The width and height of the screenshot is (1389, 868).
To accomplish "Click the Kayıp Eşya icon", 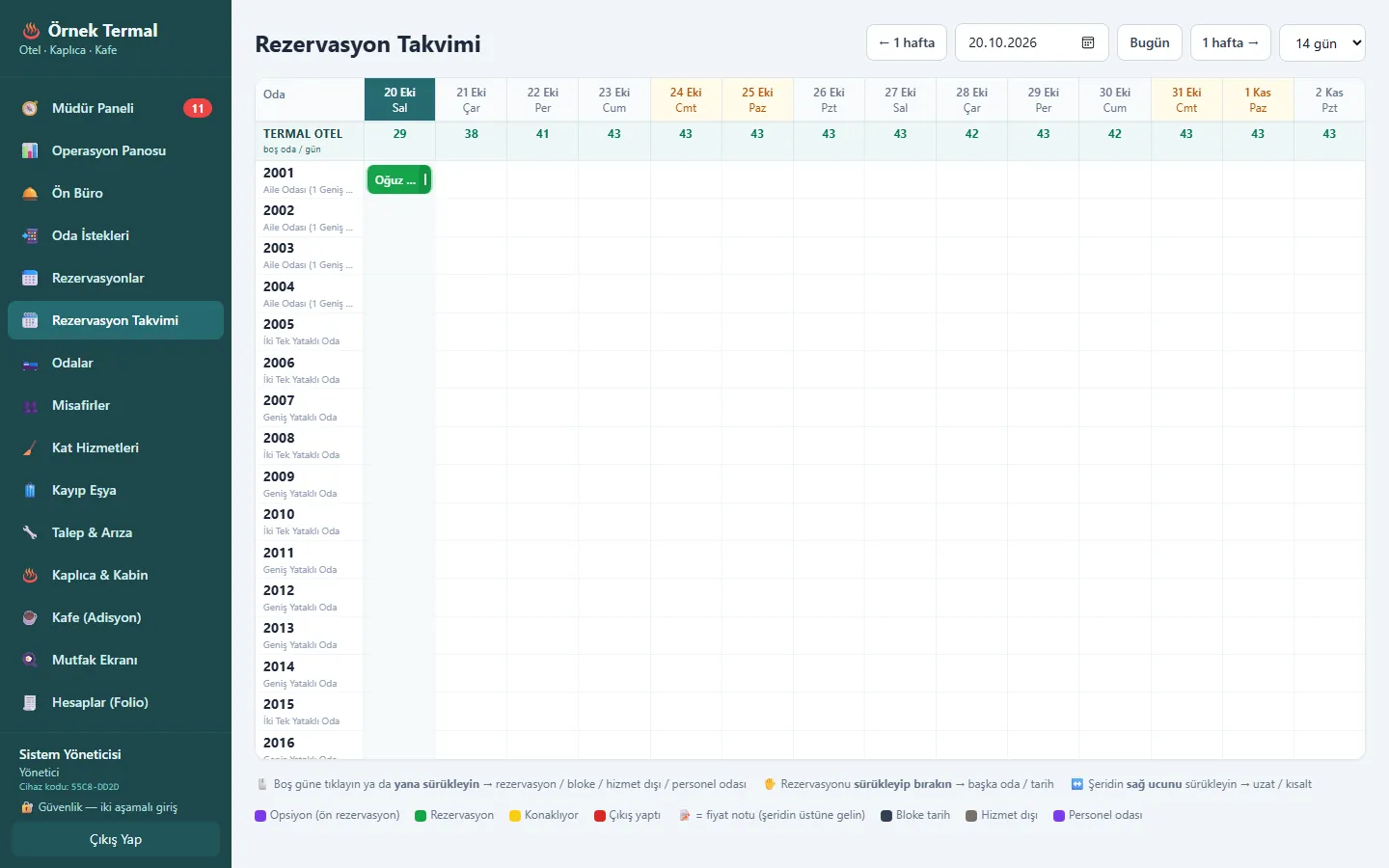I will (30, 490).
